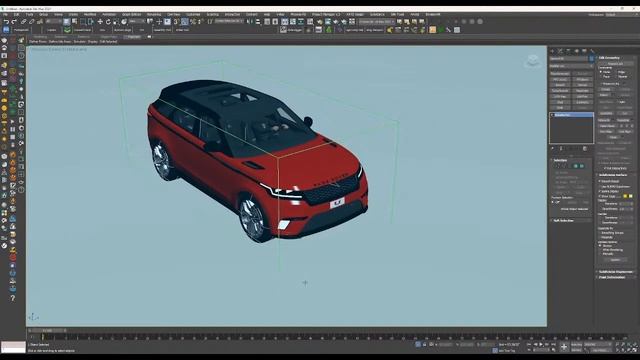The width and height of the screenshot is (640, 360).
Task: Activate the Select Object tool
Action: coord(67,22)
